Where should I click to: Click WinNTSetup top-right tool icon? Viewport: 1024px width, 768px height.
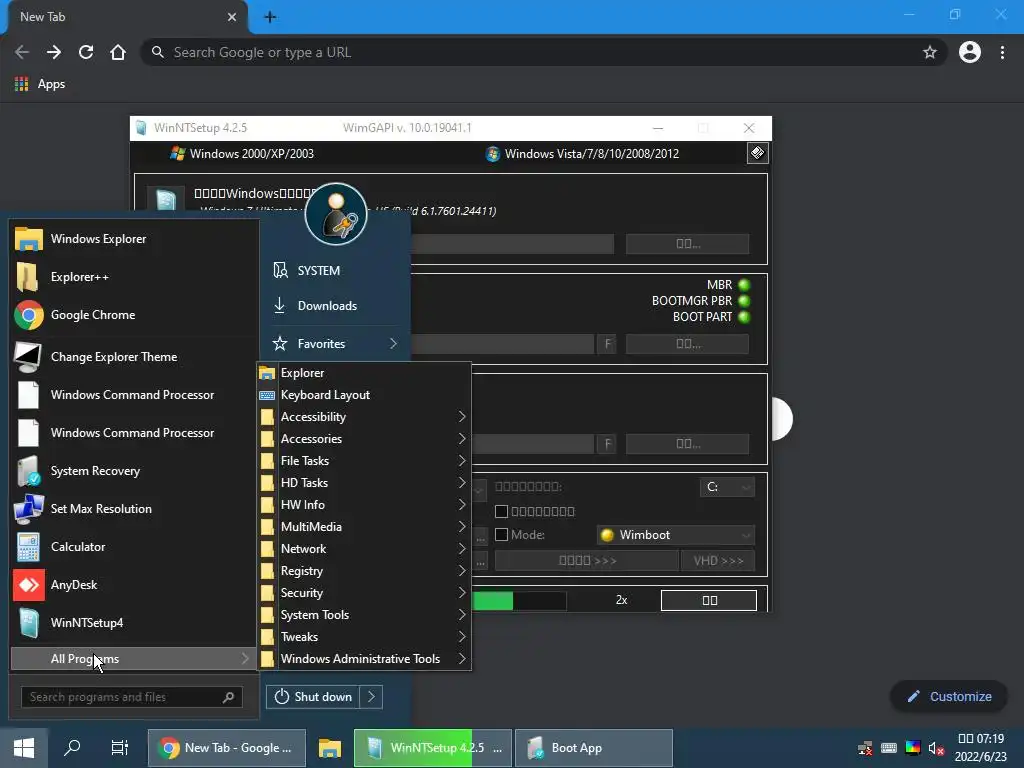tap(758, 153)
